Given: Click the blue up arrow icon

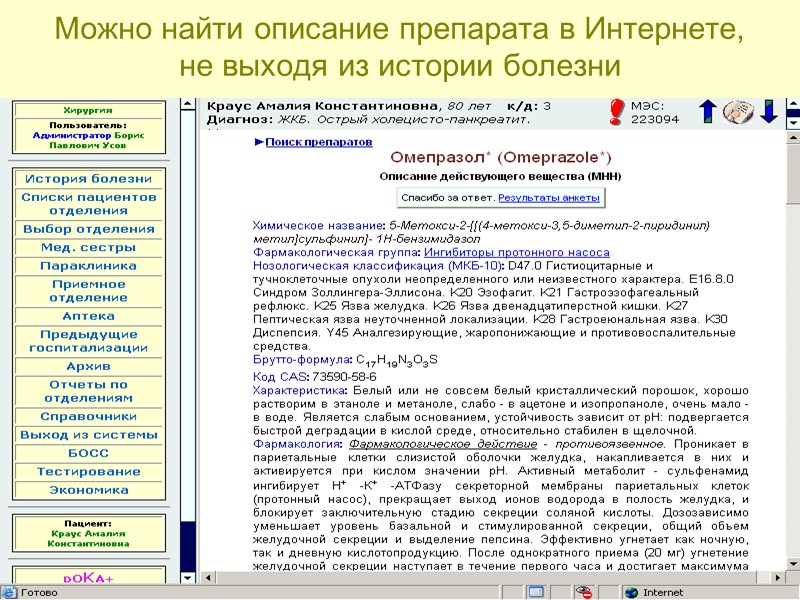Looking at the screenshot, I should pos(708,111).
